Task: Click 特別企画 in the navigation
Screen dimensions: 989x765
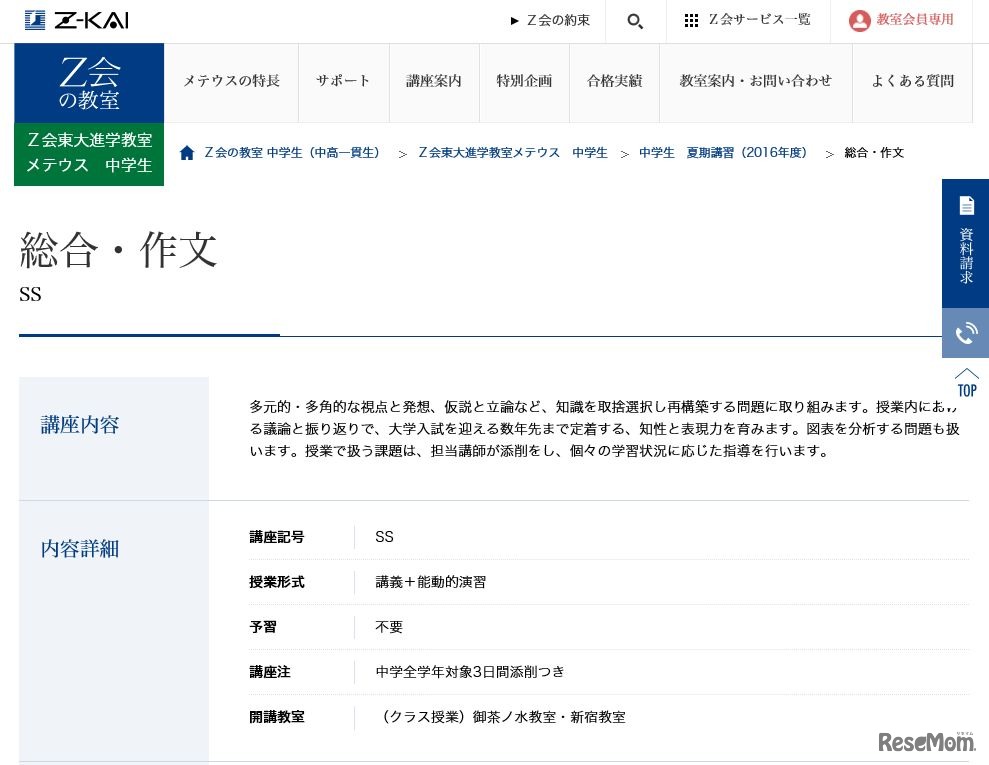Action: (x=524, y=81)
